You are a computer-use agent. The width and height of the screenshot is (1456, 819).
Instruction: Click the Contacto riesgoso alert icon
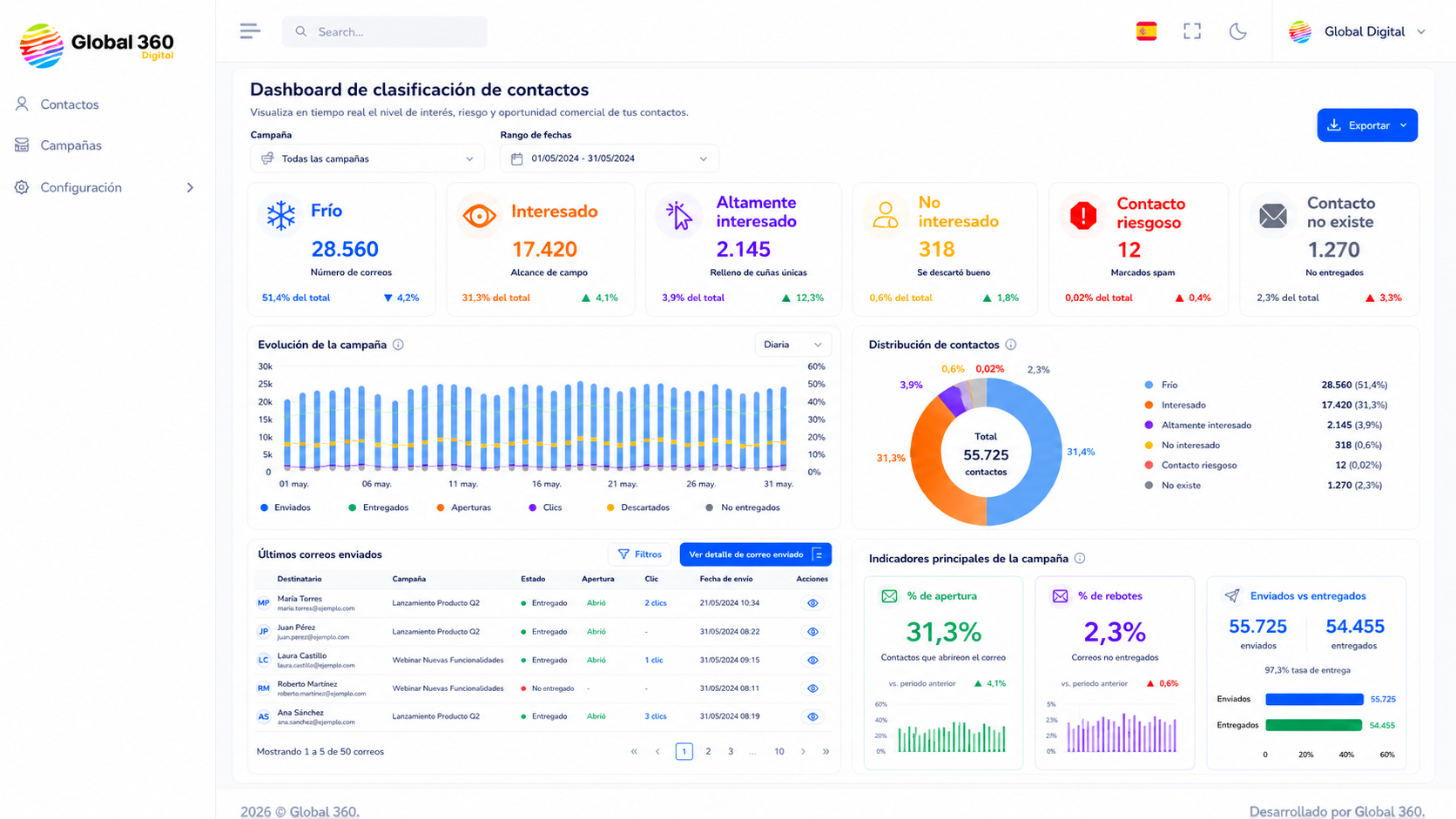(1083, 215)
